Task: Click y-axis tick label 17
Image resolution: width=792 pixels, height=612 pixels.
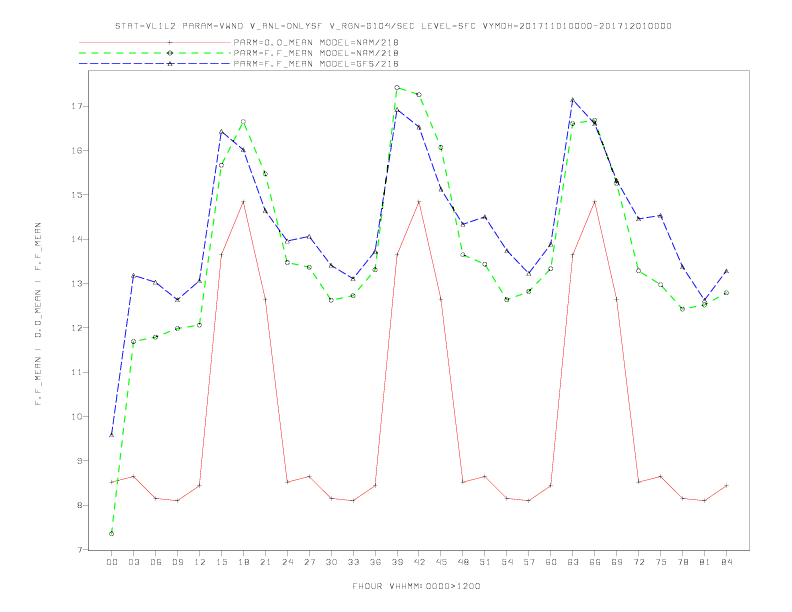Action: [x=77, y=106]
